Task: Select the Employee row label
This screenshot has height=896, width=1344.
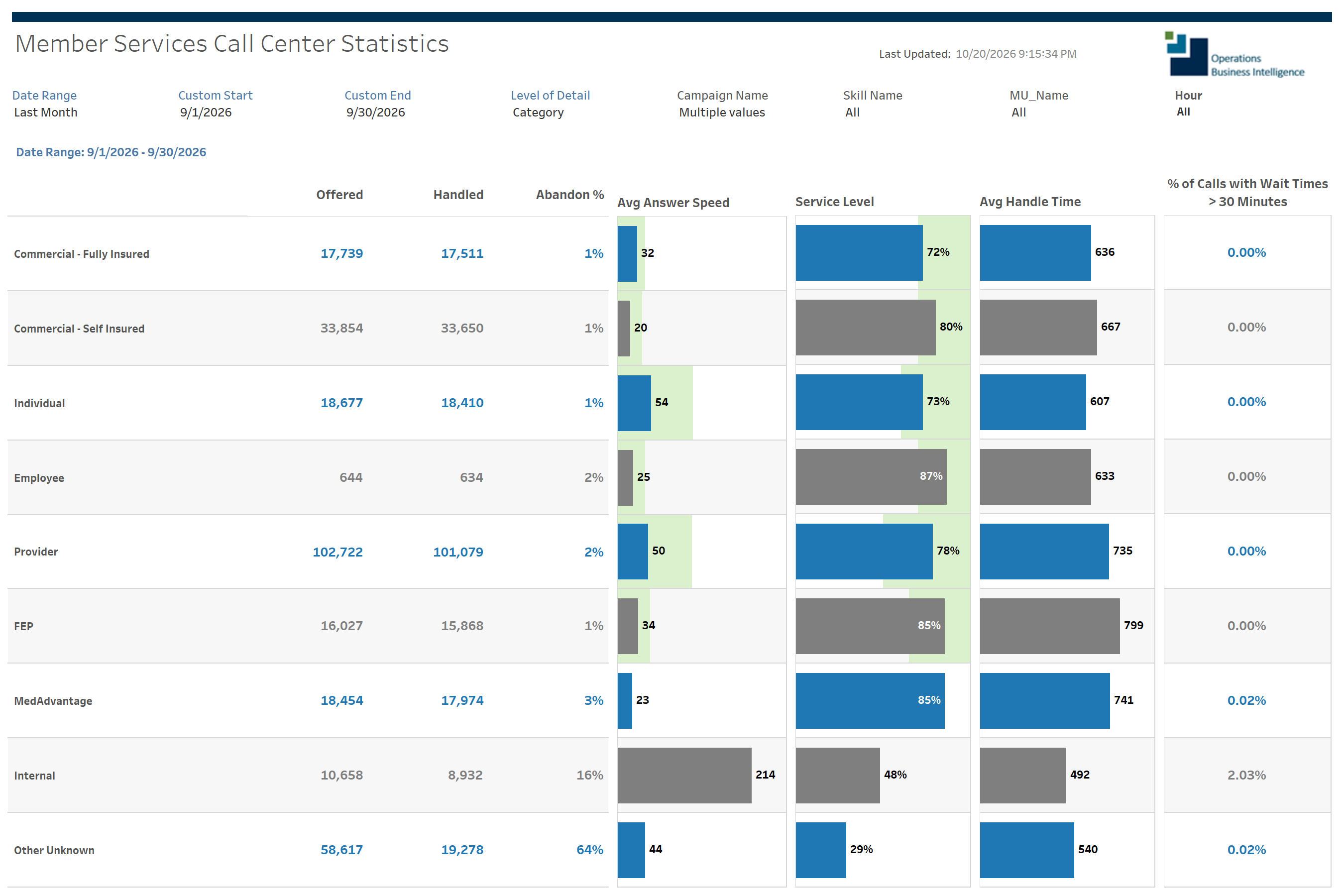Action: [x=39, y=478]
